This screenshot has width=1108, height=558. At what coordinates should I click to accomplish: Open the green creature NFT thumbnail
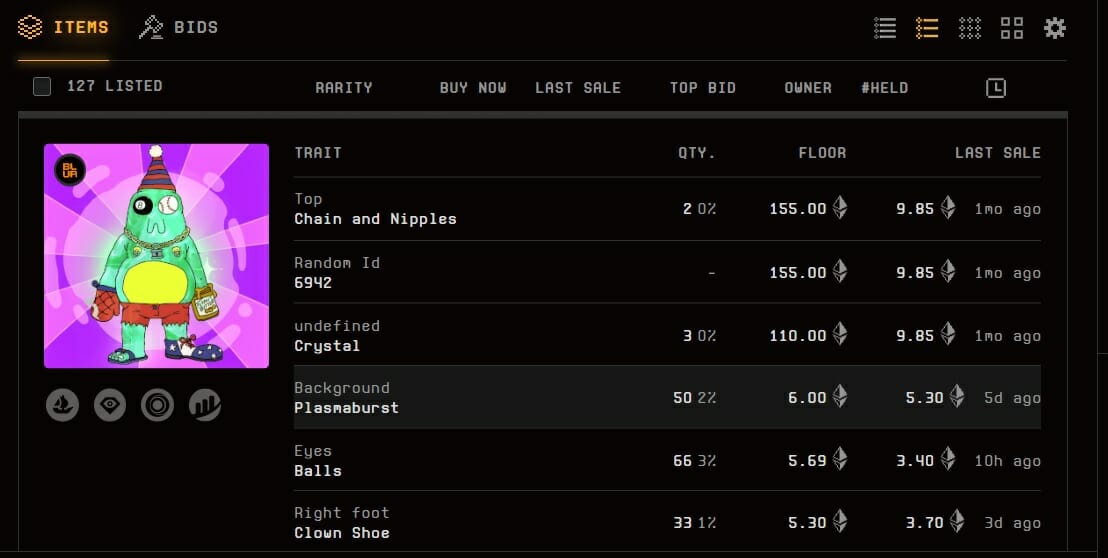pyautogui.click(x=156, y=256)
